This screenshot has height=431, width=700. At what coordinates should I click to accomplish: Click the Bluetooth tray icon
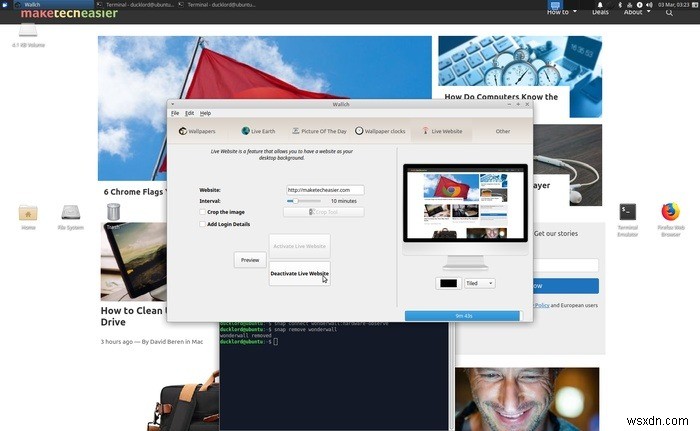click(620, 4)
